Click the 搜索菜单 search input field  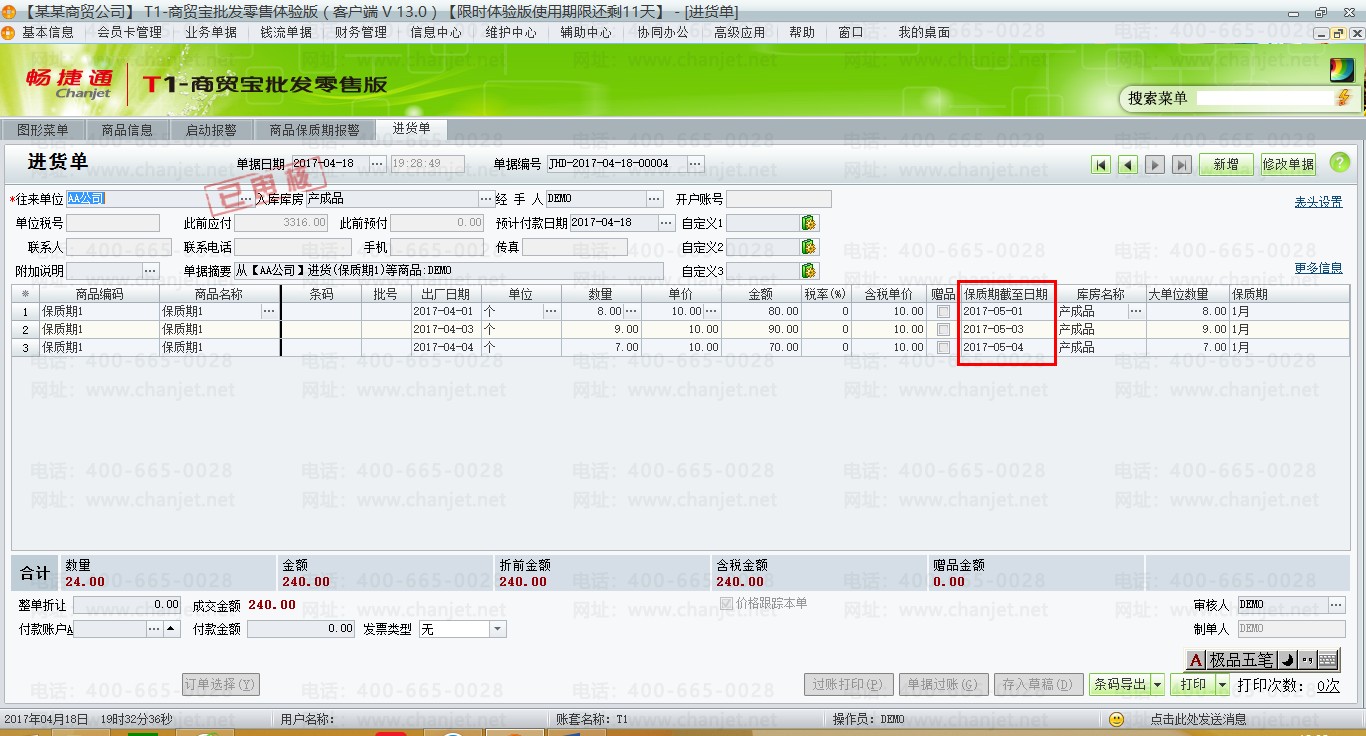coord(1264,98)
